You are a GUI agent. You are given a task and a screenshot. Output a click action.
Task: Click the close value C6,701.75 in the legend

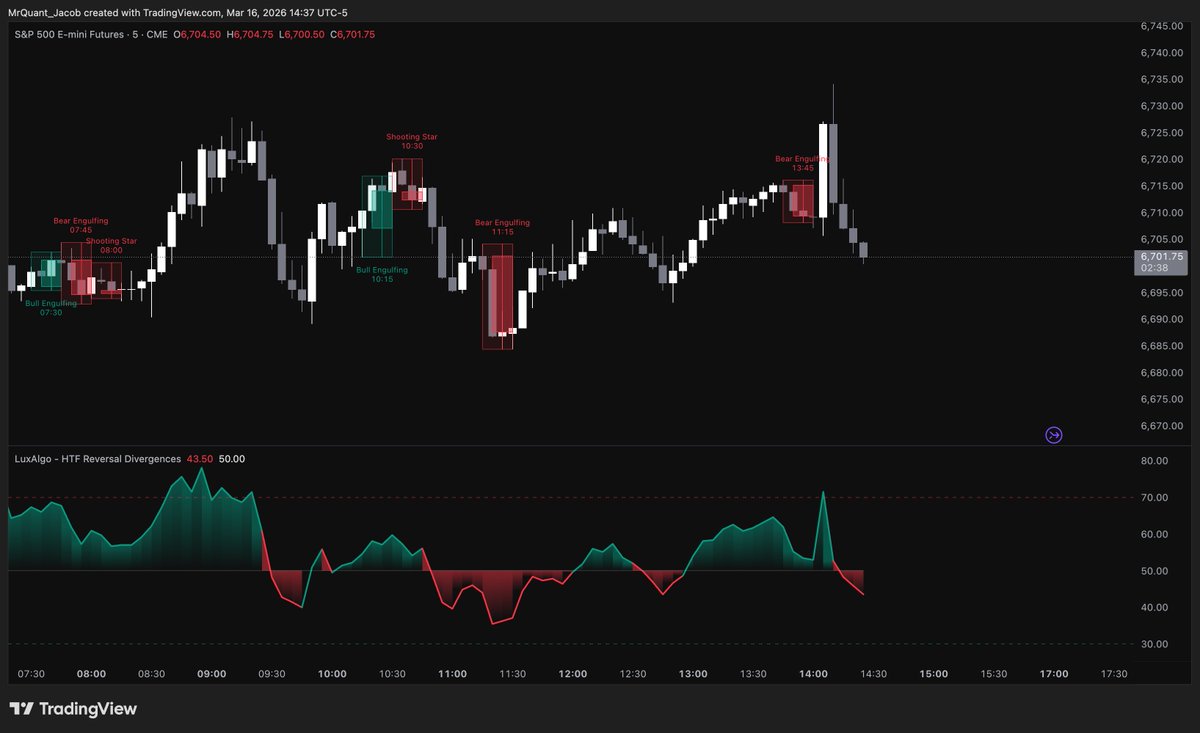coord(355,34)
